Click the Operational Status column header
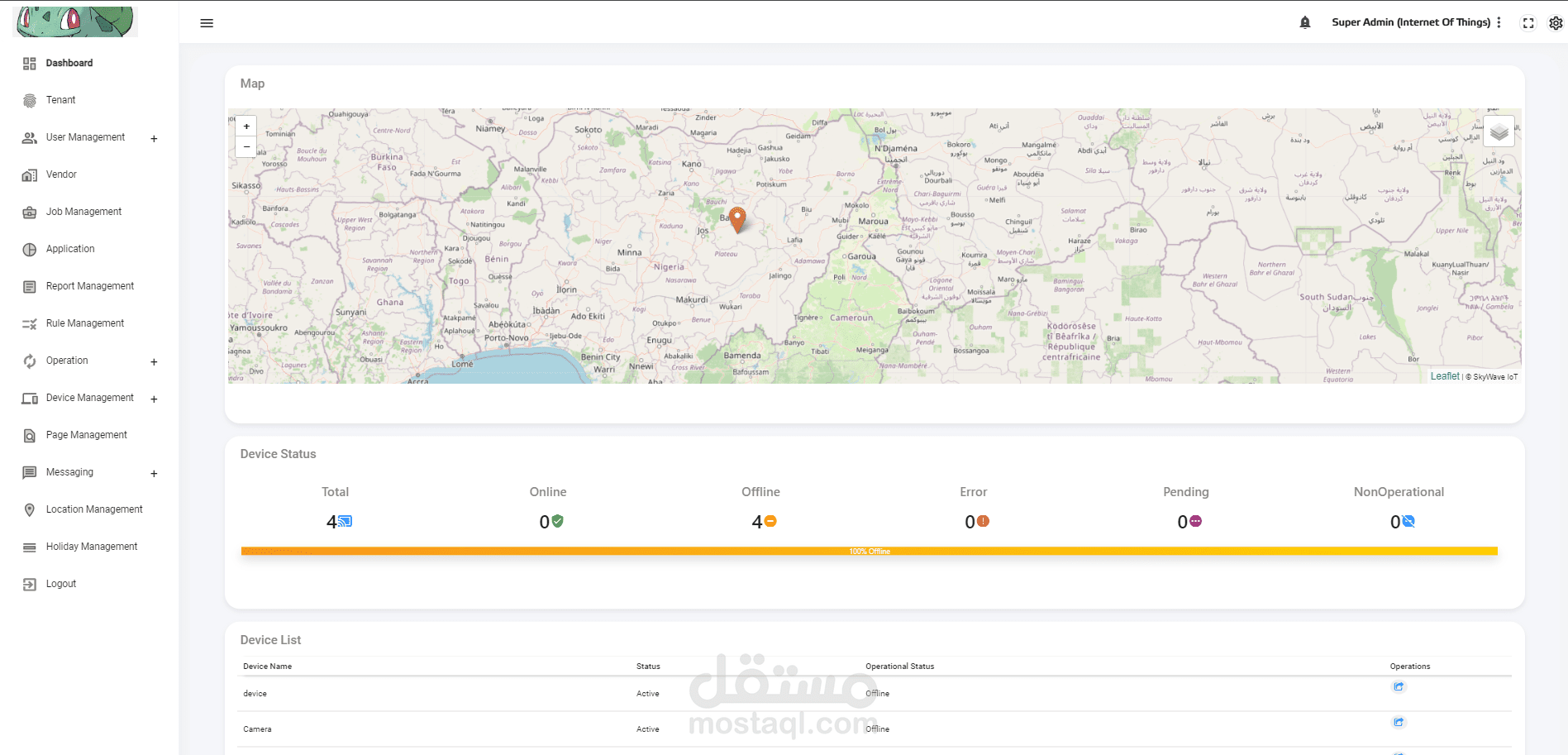This screenshot has height=755, width=1568. [x=900, y=667]
